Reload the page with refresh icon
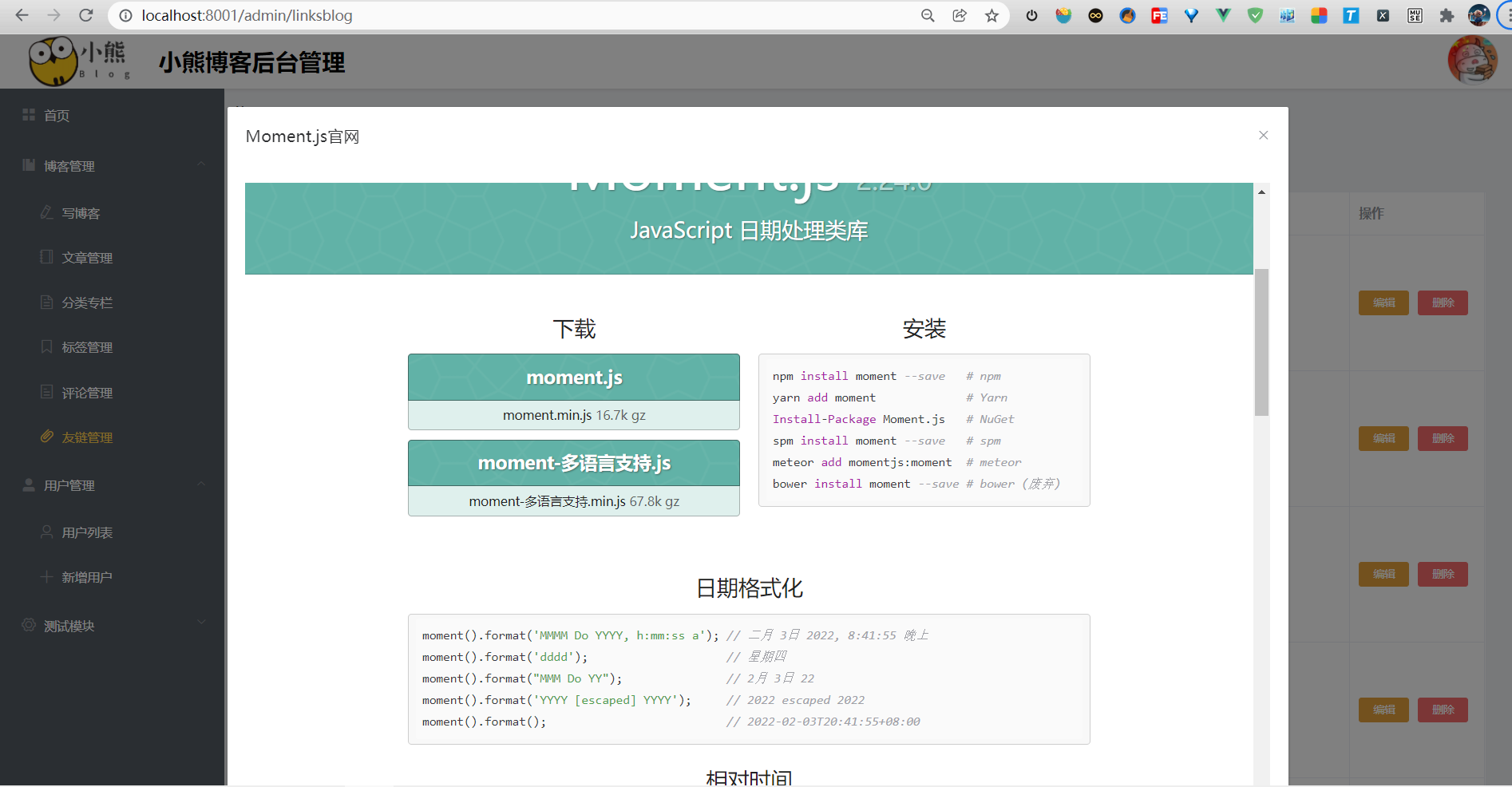The width and height of the screenshot is (1512, 787). point(85,15)
